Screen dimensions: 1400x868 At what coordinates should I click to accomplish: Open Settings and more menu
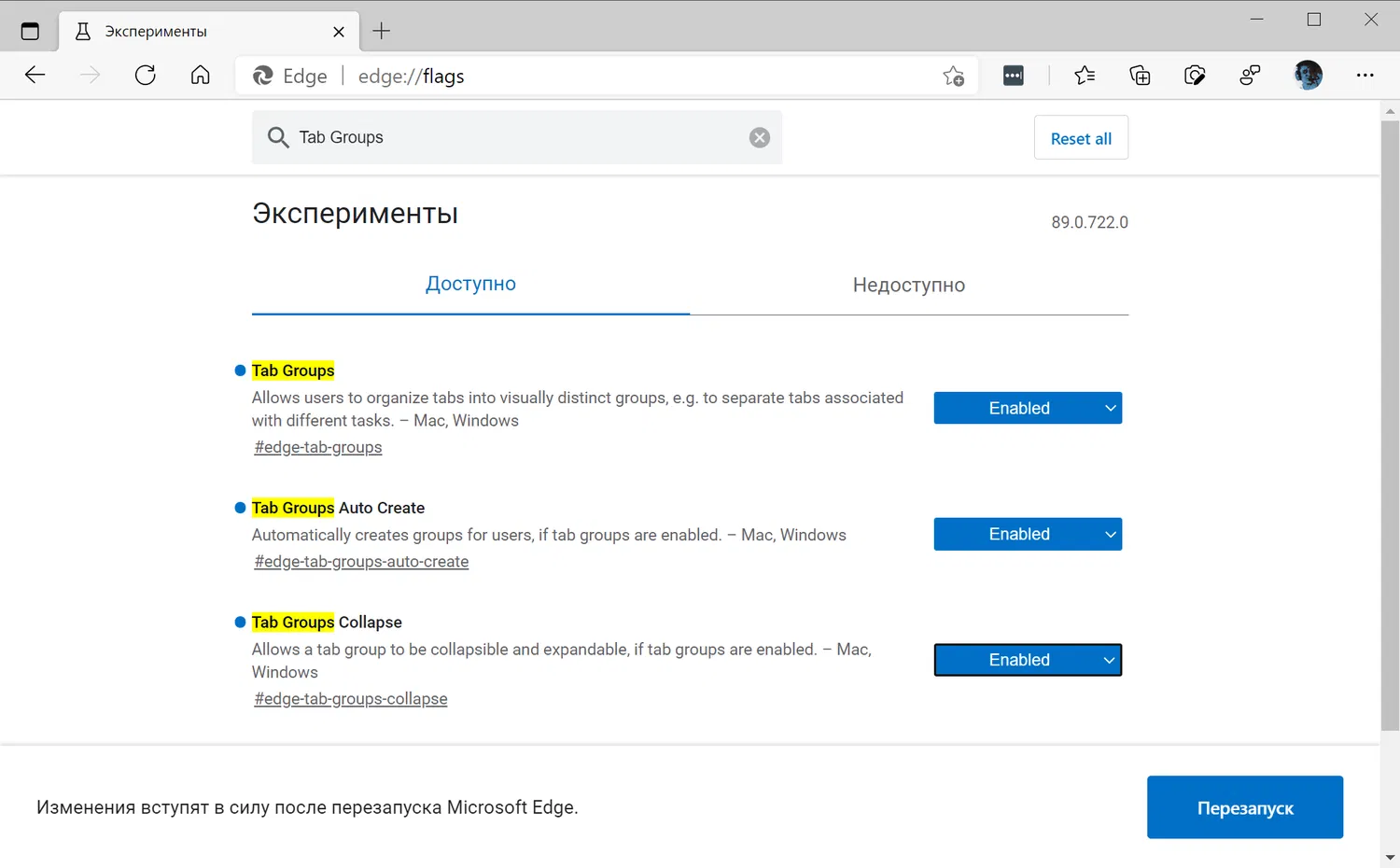1365,76
